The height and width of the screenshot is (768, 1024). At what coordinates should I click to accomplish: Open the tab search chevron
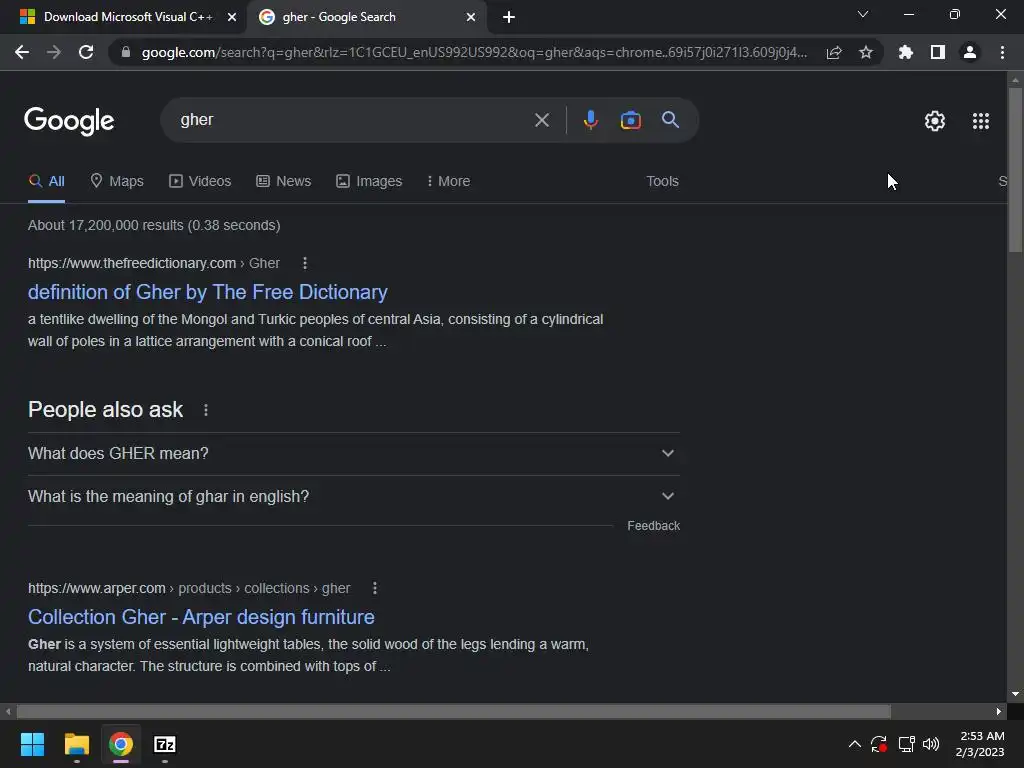[863, 14]
